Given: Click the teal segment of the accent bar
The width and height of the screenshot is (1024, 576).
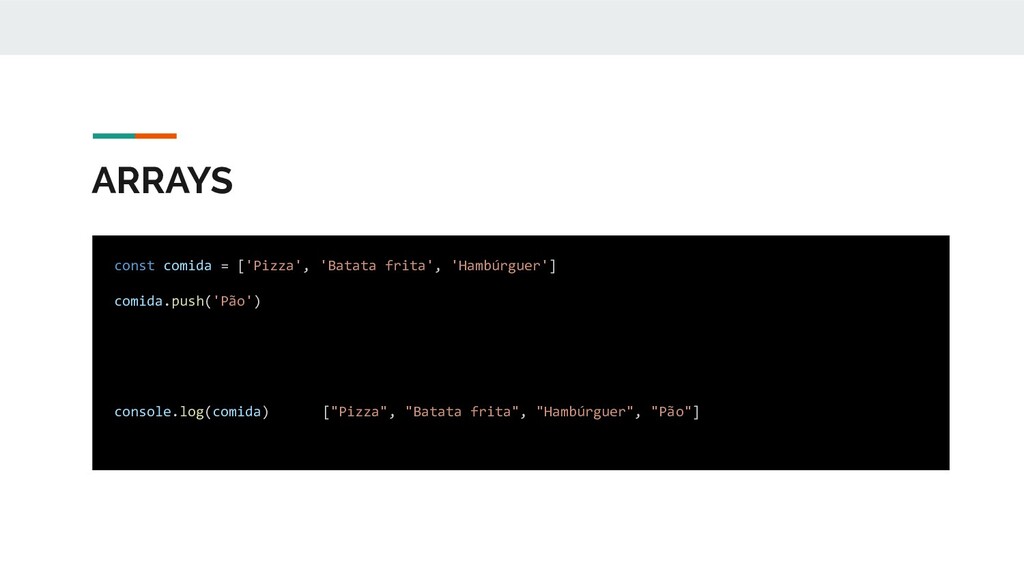Looking at the screenshot, I should tap(114, 136).
